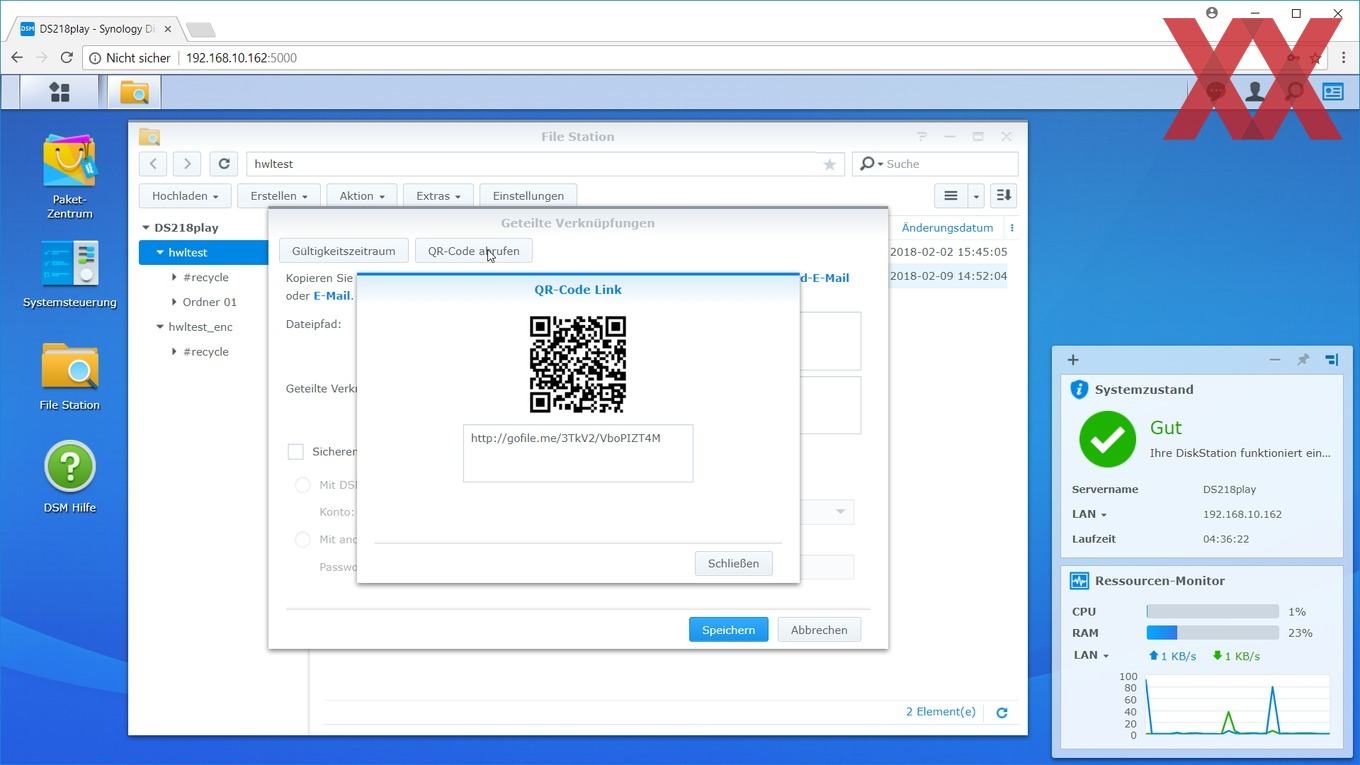Open the DSM widgets icon in the taskbar
This screenshot has width=1360, height=765.
pyautogui.click(x=1333, y=92)
